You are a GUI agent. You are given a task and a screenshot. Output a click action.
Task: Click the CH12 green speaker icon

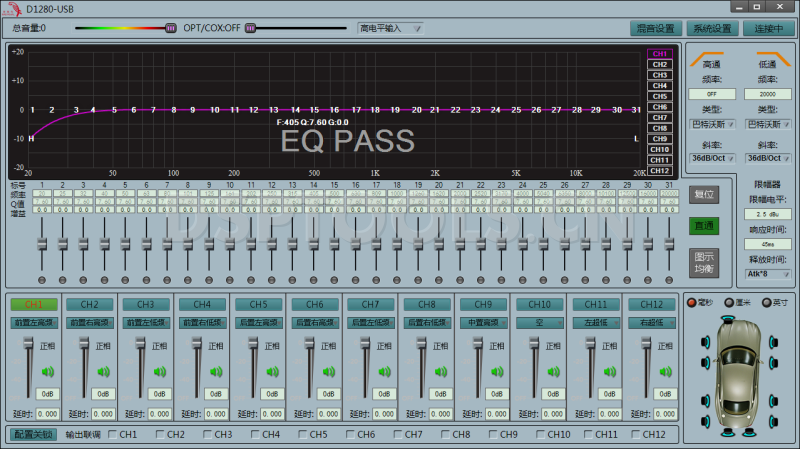[x=663, y=373]
